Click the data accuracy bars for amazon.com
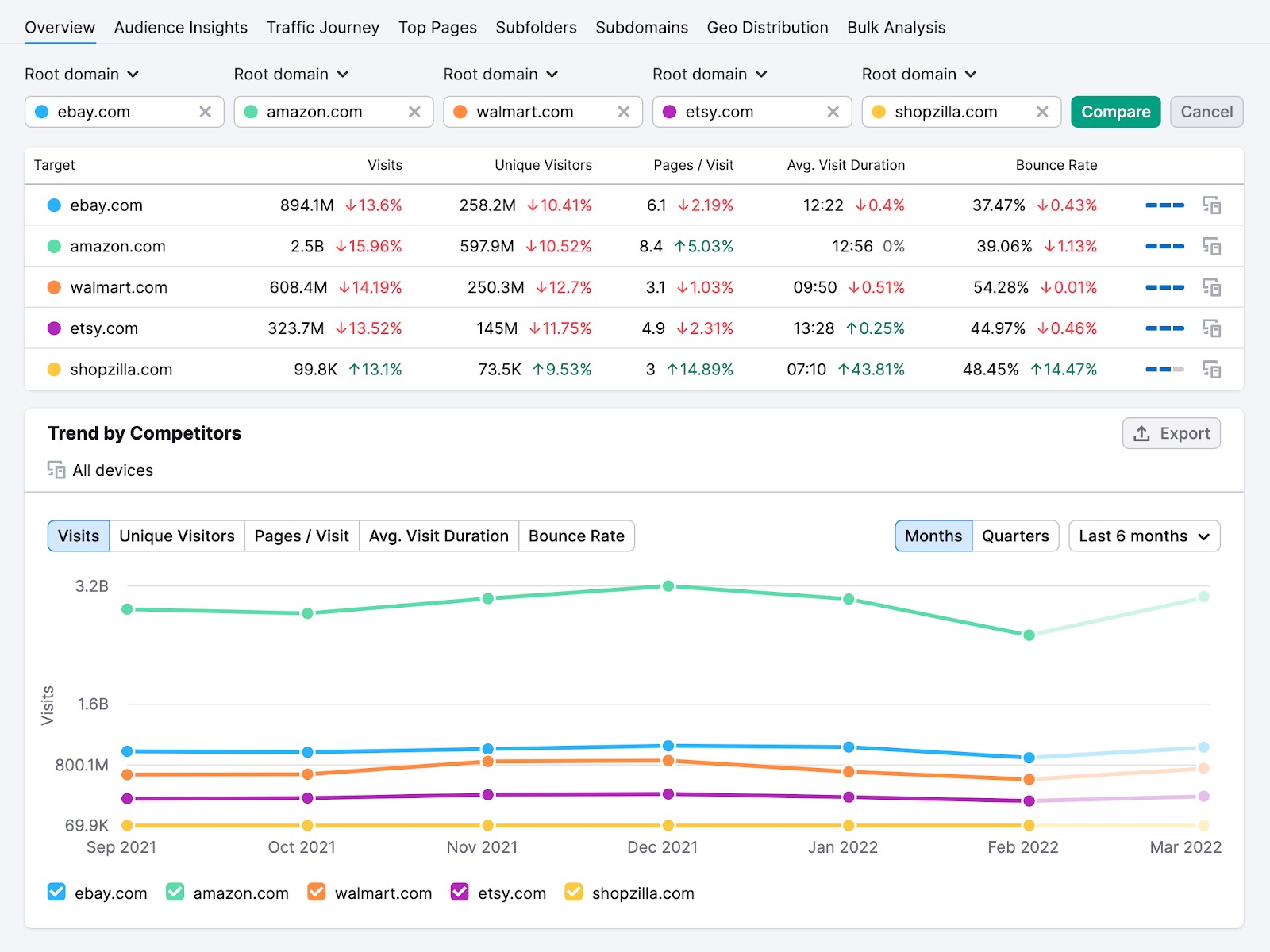This screenshot has width=1270, height=952. 1164,247
